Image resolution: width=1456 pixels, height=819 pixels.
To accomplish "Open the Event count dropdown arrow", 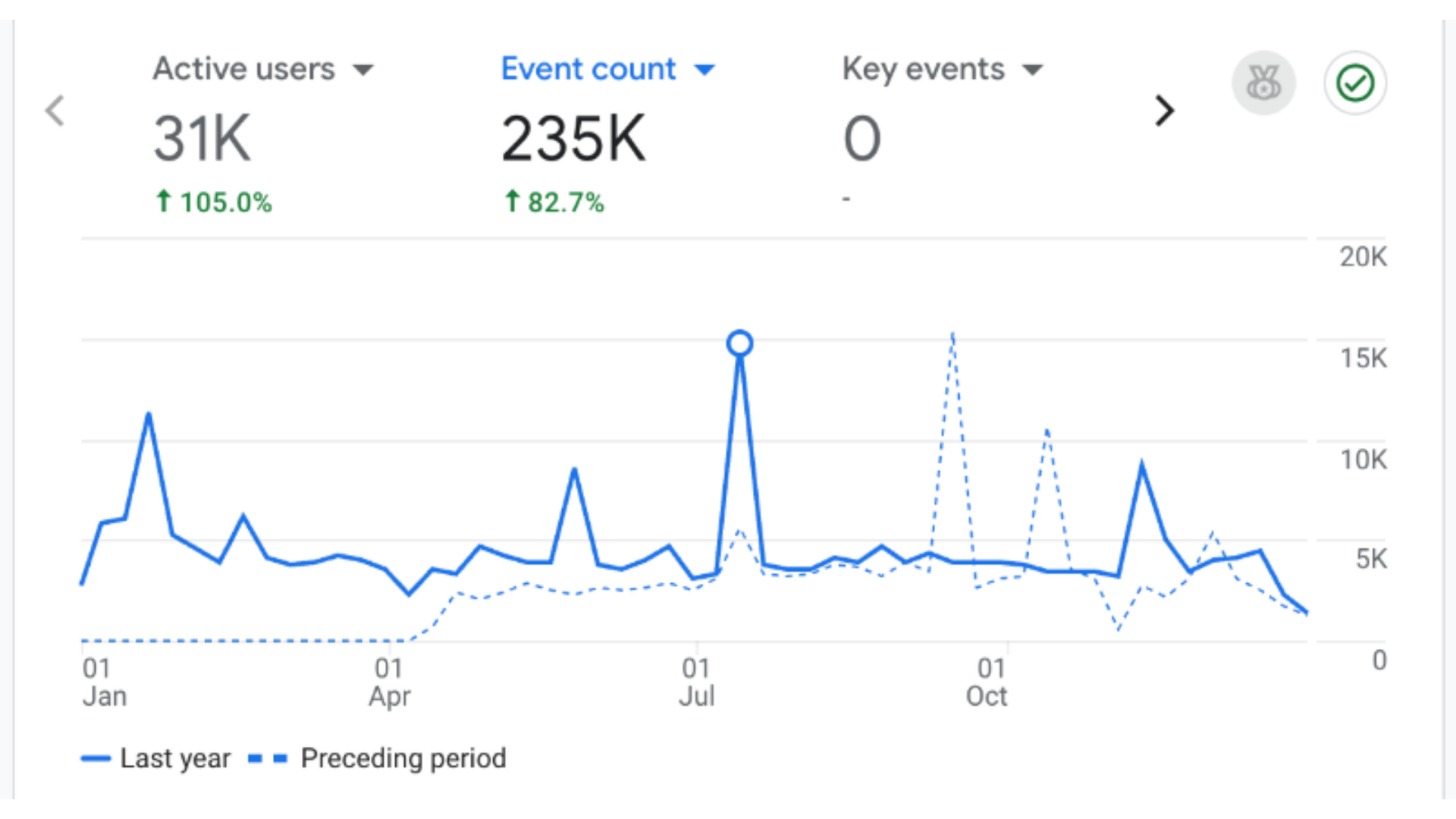I will coord(704,71).
